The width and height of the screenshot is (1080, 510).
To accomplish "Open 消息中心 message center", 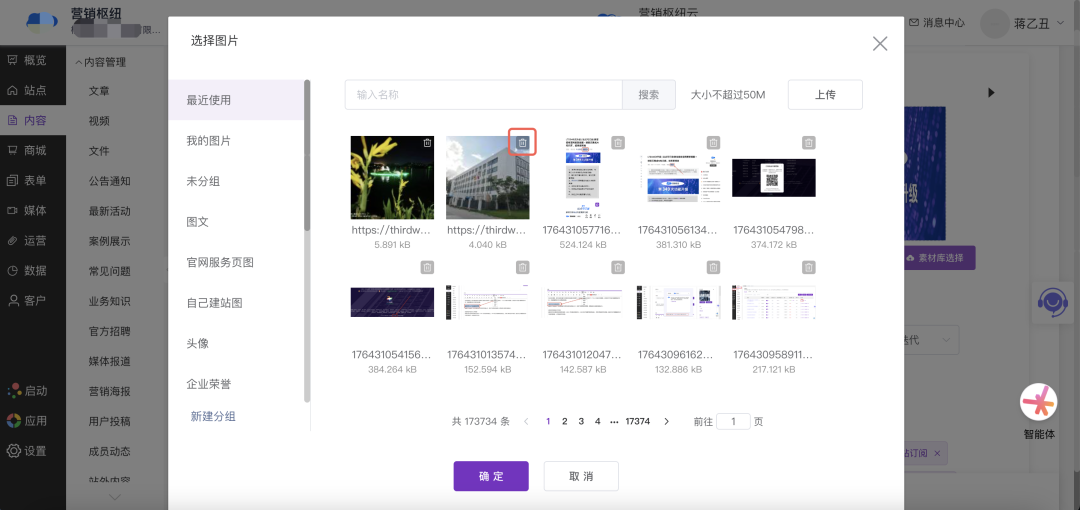I will pyautogui.click(x=936, y=22).
